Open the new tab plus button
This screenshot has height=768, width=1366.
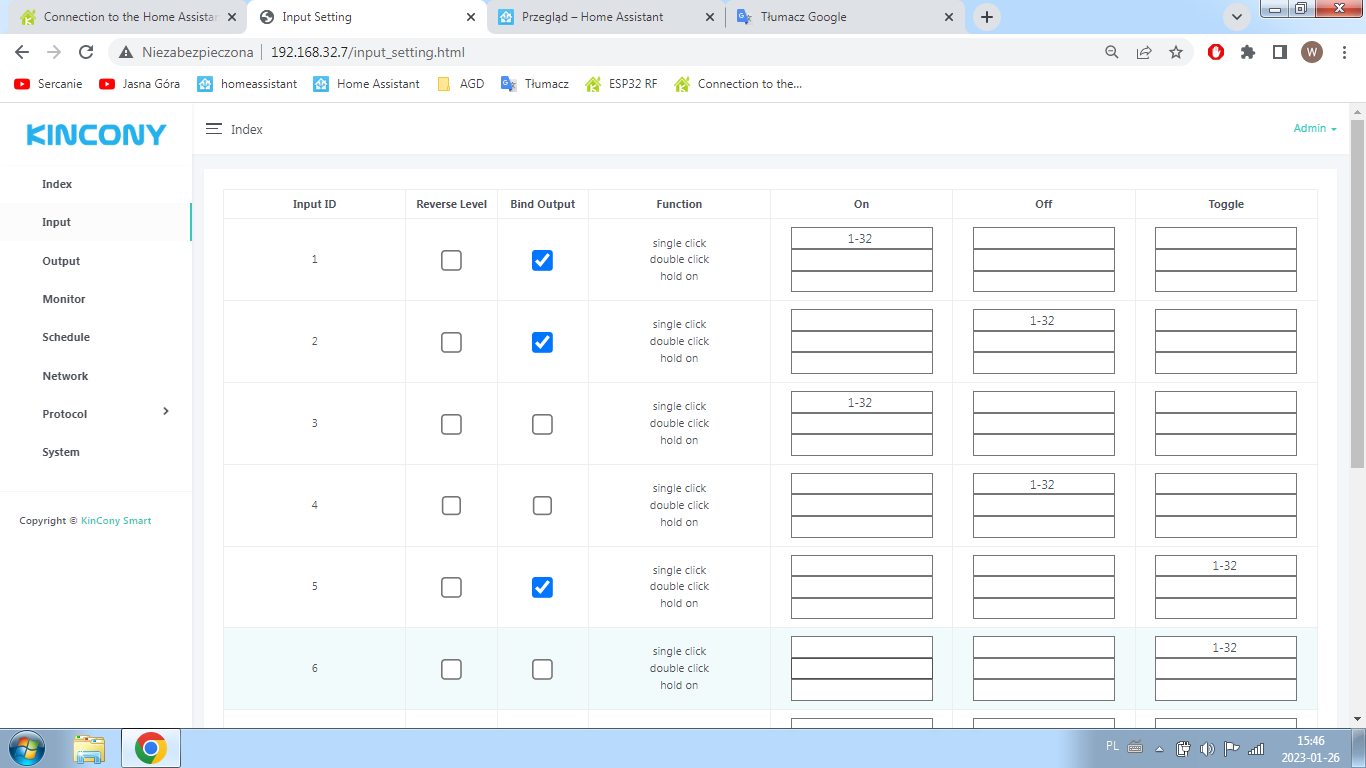tap(987, 17)
